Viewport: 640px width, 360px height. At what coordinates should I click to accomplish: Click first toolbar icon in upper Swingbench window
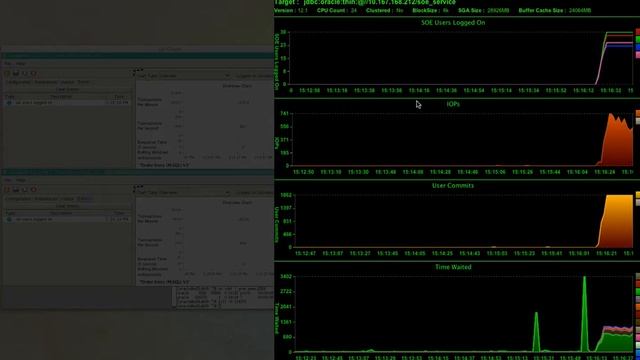pos(7,73)
